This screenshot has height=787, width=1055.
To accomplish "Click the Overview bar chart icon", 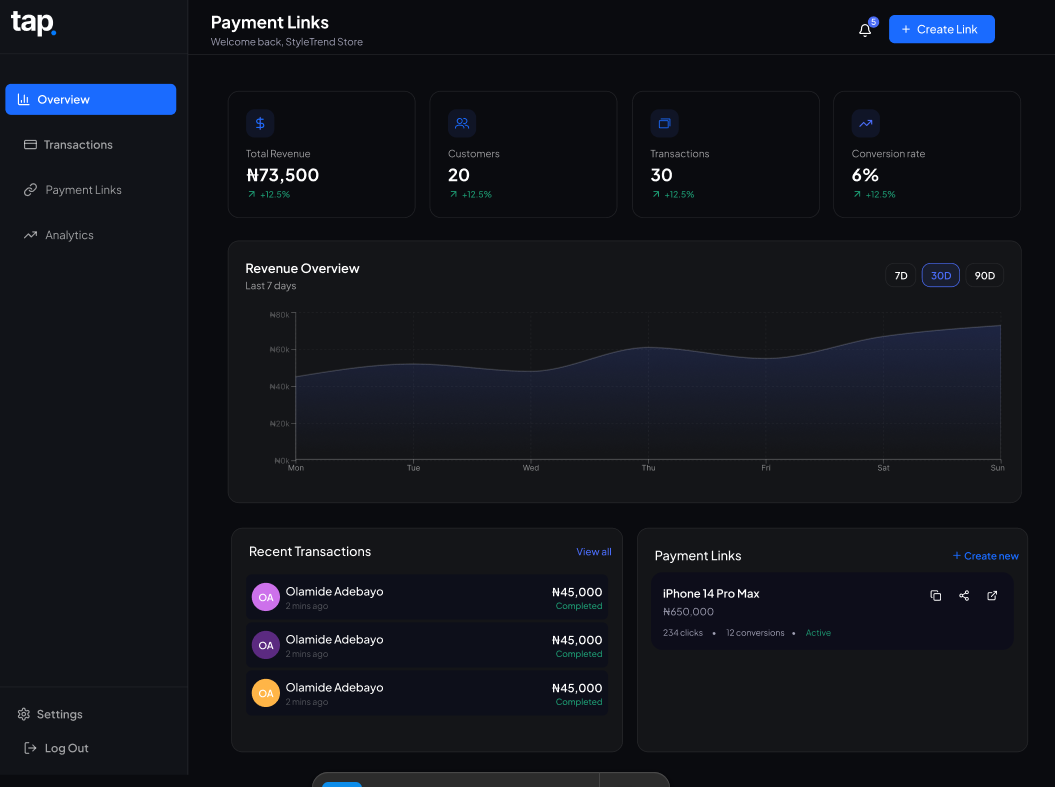I will 24,100.
